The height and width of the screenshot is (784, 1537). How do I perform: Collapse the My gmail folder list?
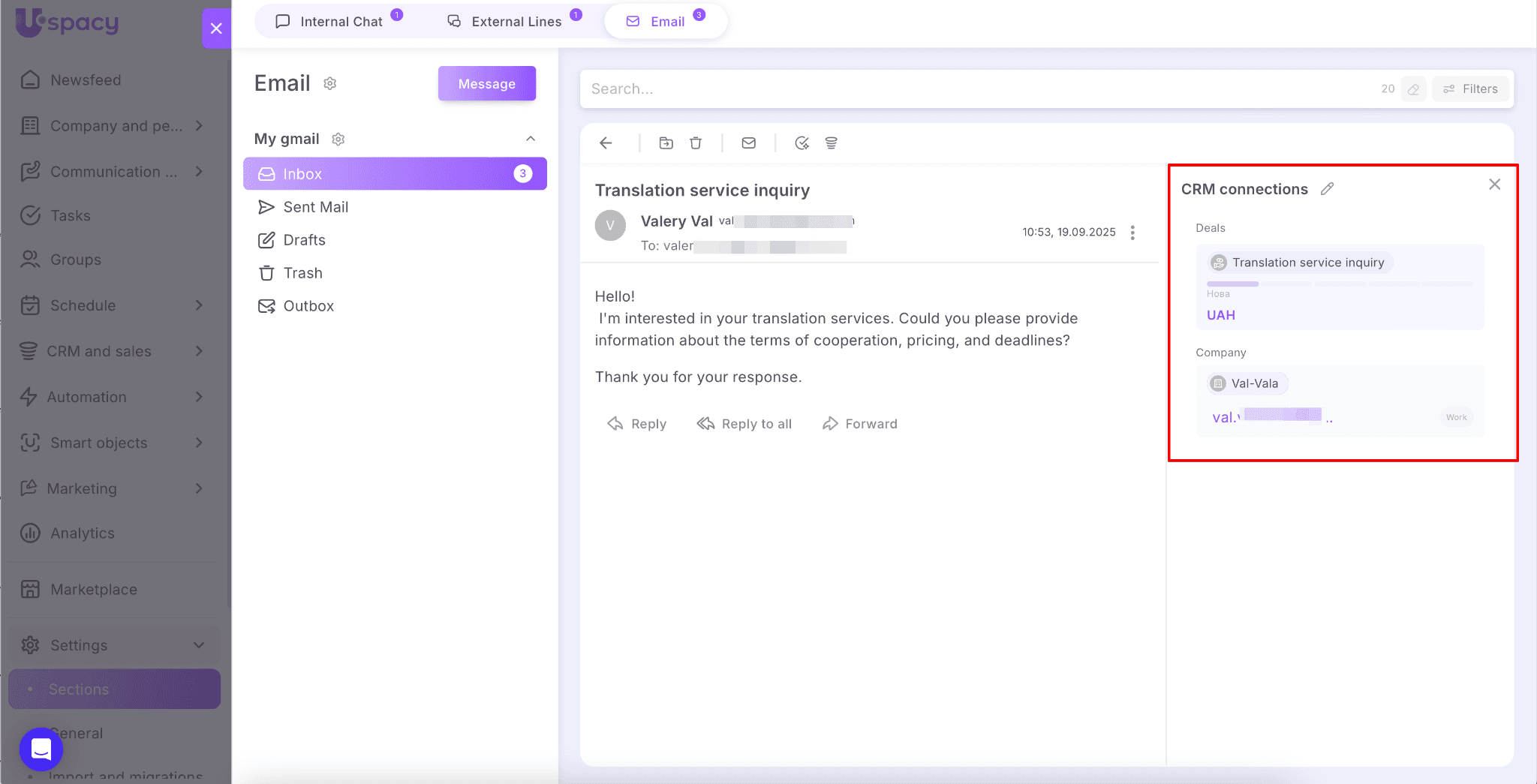point(531,139)
